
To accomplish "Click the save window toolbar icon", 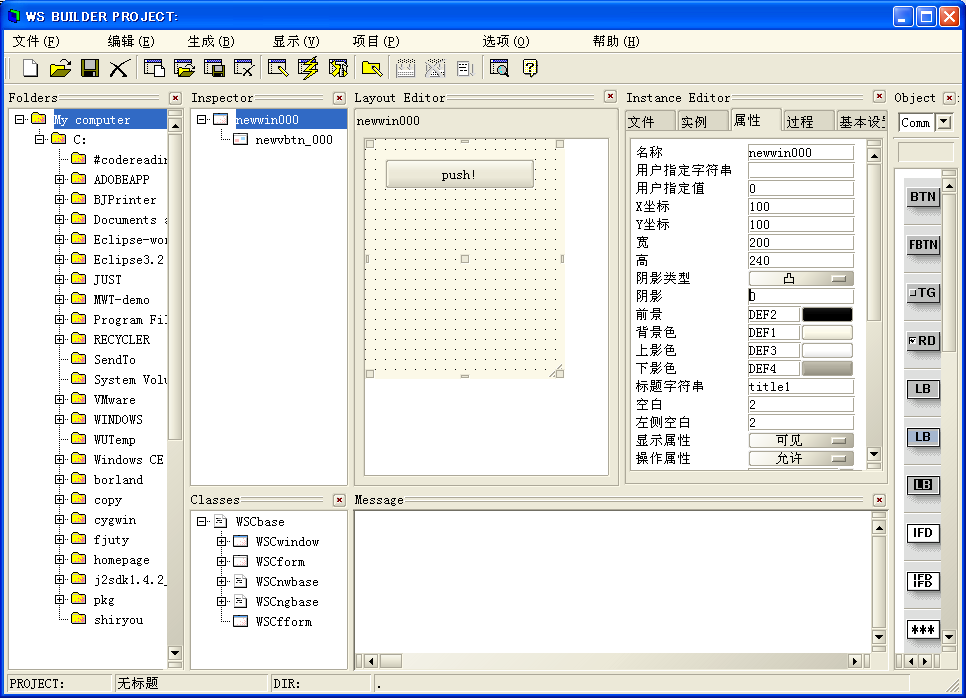I will point(214,68).
